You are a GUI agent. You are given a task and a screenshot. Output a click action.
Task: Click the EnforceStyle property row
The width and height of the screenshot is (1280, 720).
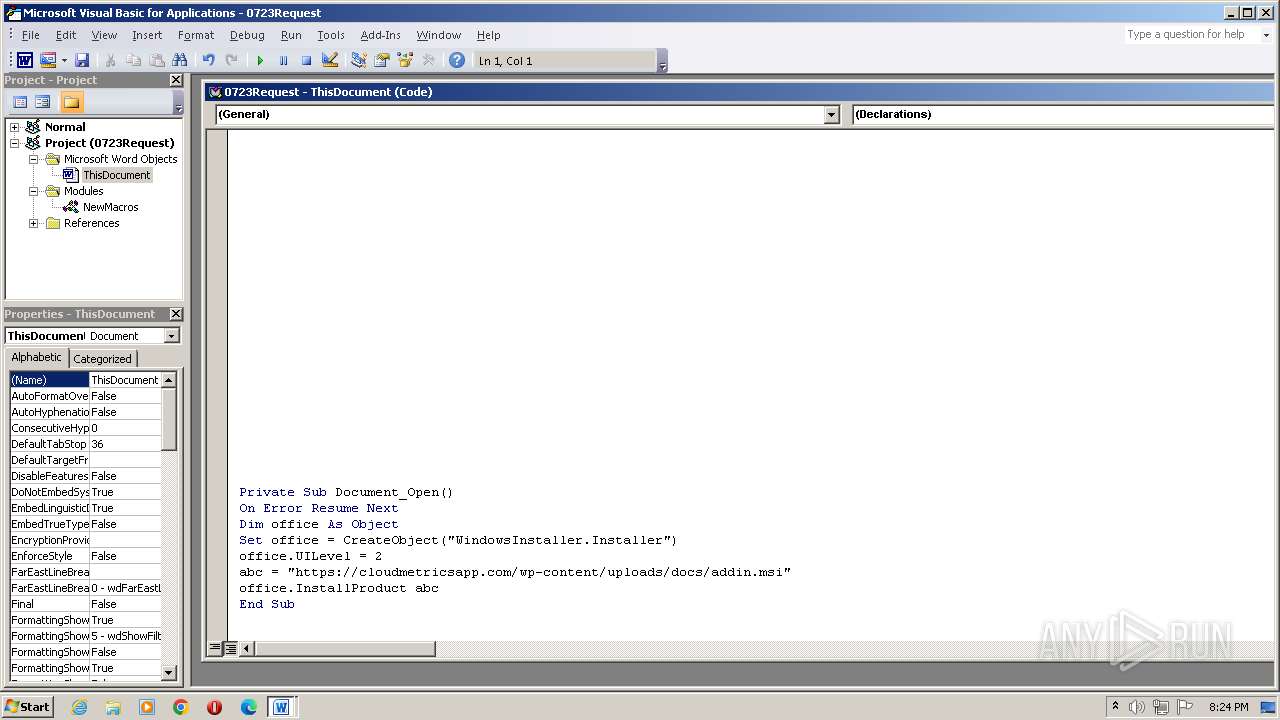(x=85, y=556)
